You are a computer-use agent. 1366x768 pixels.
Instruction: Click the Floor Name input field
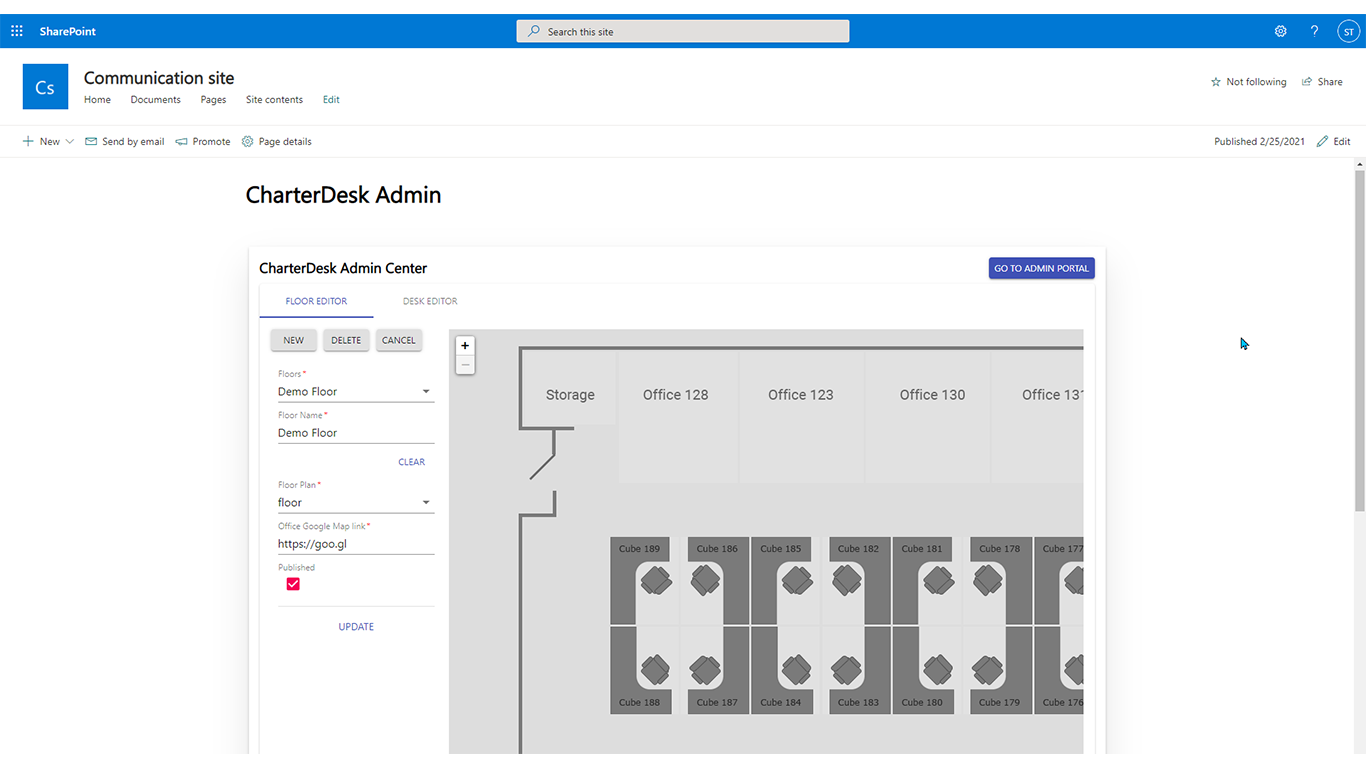(x=355, y=433)
